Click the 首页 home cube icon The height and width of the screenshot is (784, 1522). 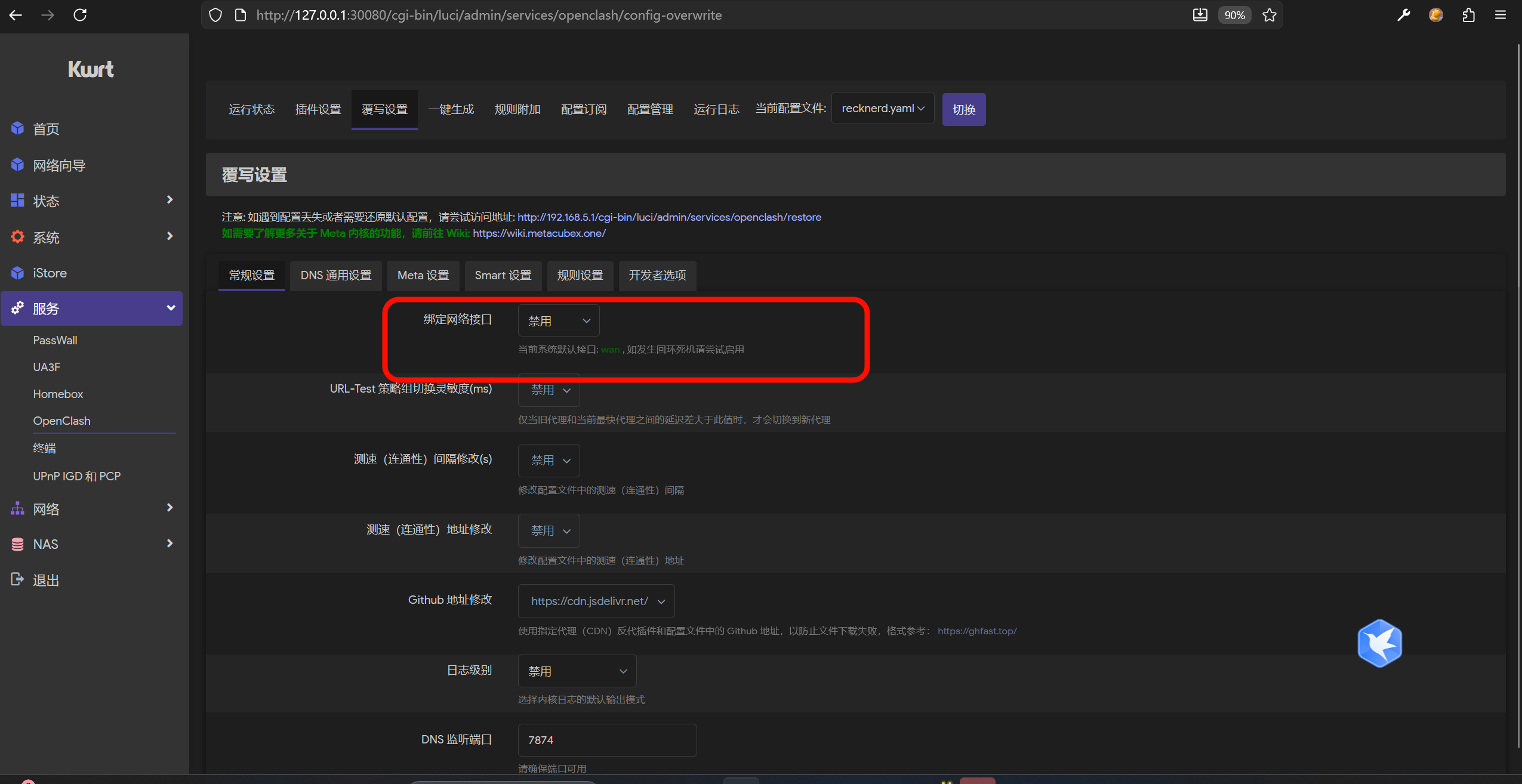point(17,128)
